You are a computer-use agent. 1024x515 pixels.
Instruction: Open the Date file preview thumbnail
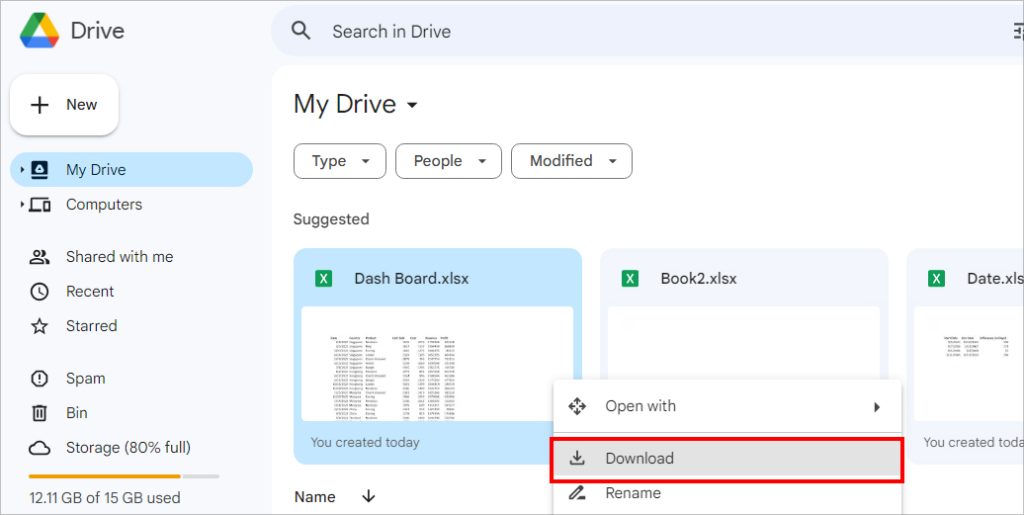pos(968,364)
